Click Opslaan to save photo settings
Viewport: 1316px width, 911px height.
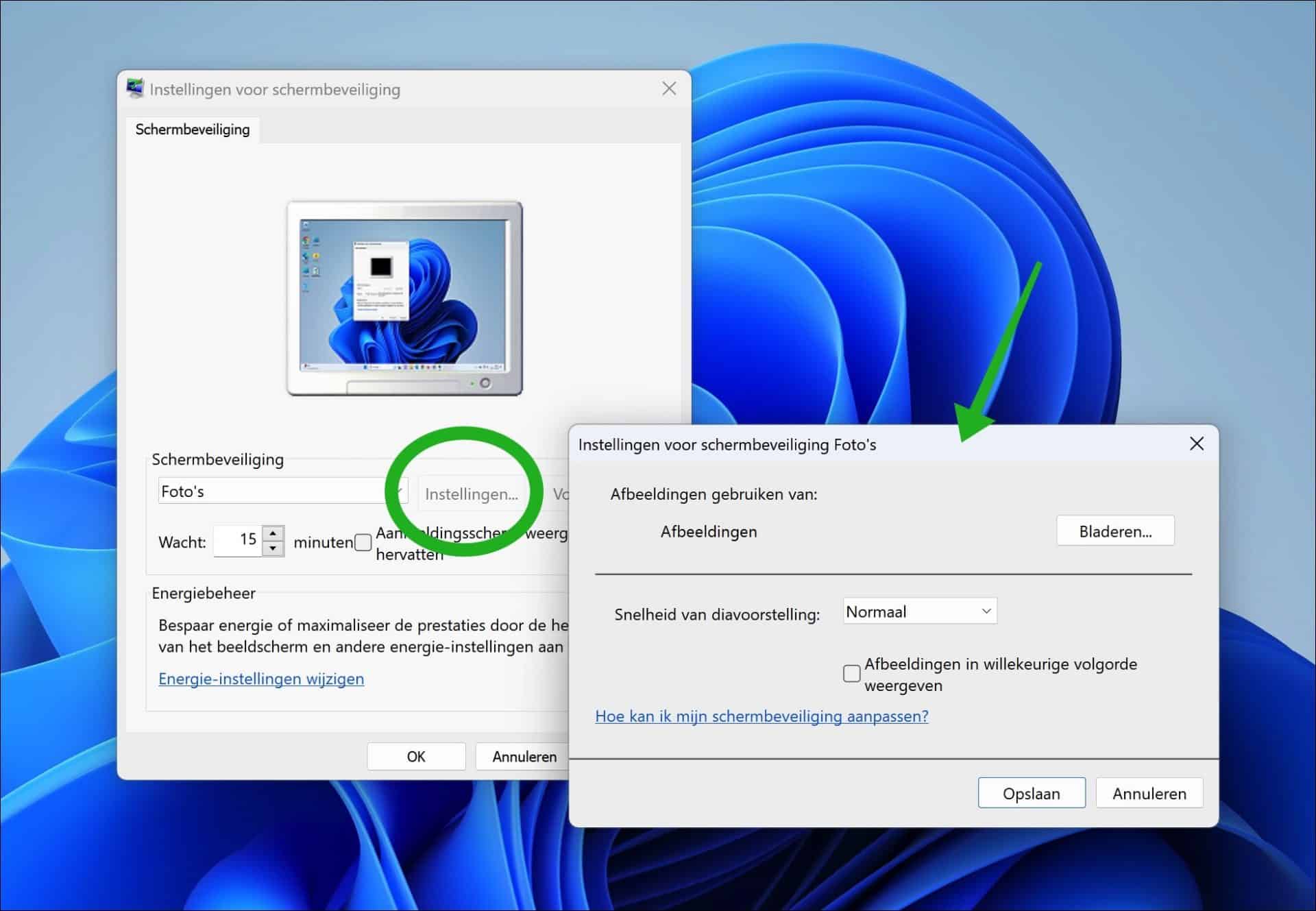[x=1032, y=793]
